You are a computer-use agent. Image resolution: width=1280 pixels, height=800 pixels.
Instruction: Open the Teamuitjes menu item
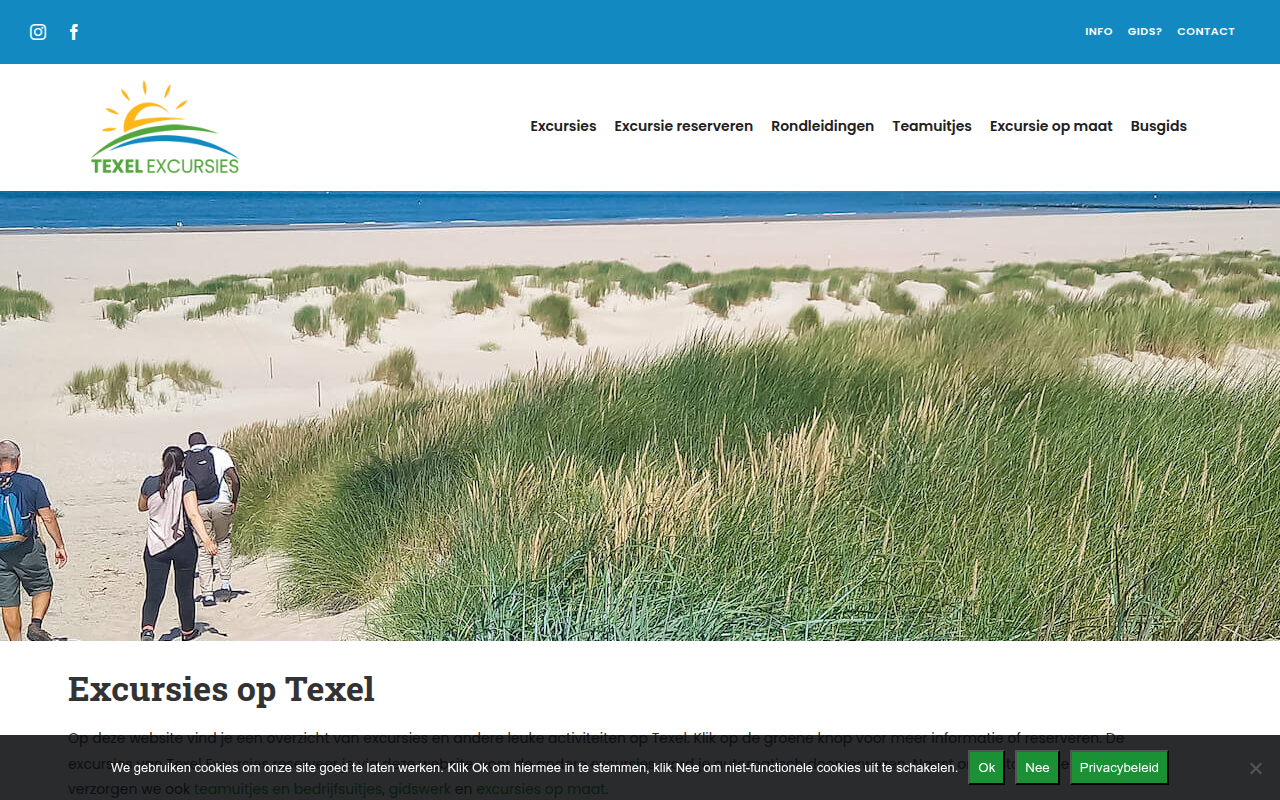tap(932, 126)
